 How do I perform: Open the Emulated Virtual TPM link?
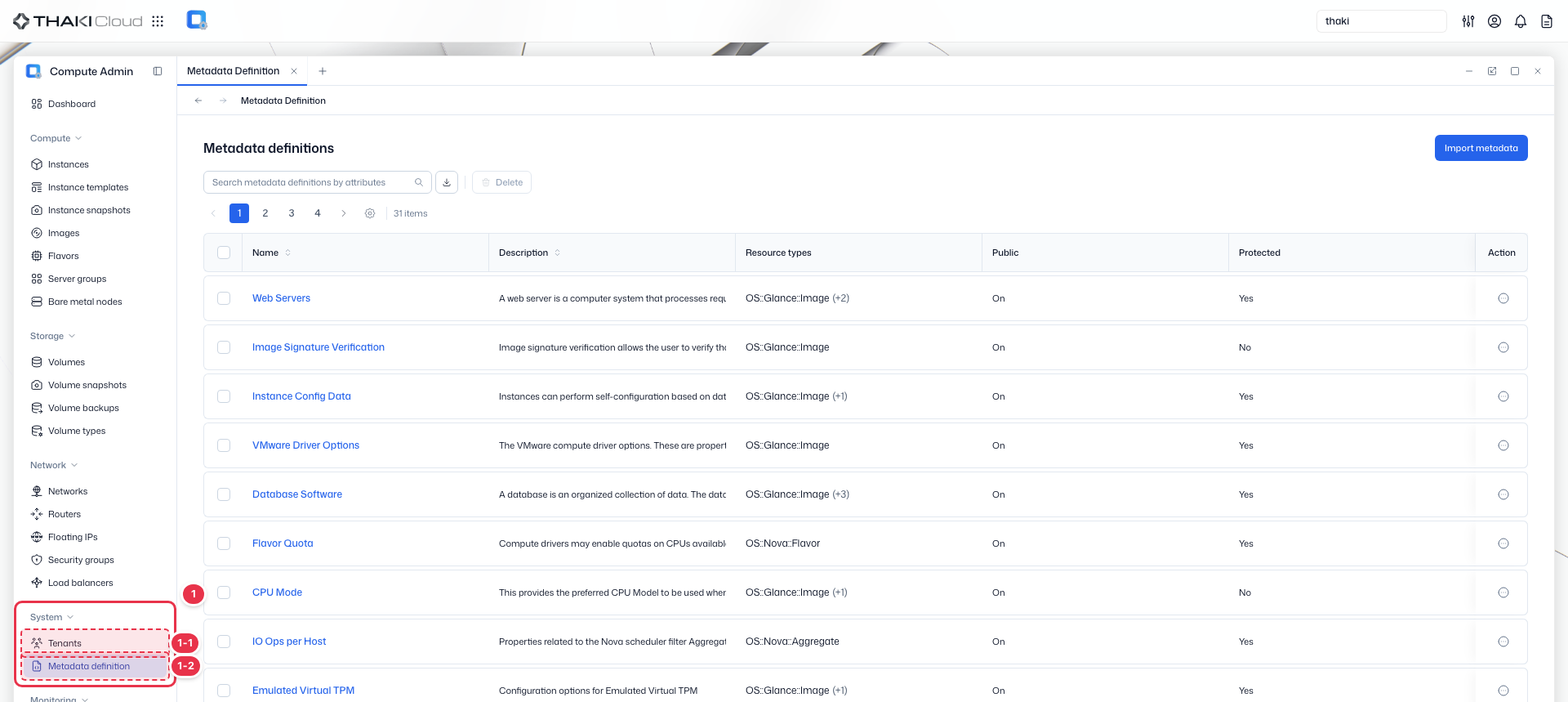click(x=303, y=691)
